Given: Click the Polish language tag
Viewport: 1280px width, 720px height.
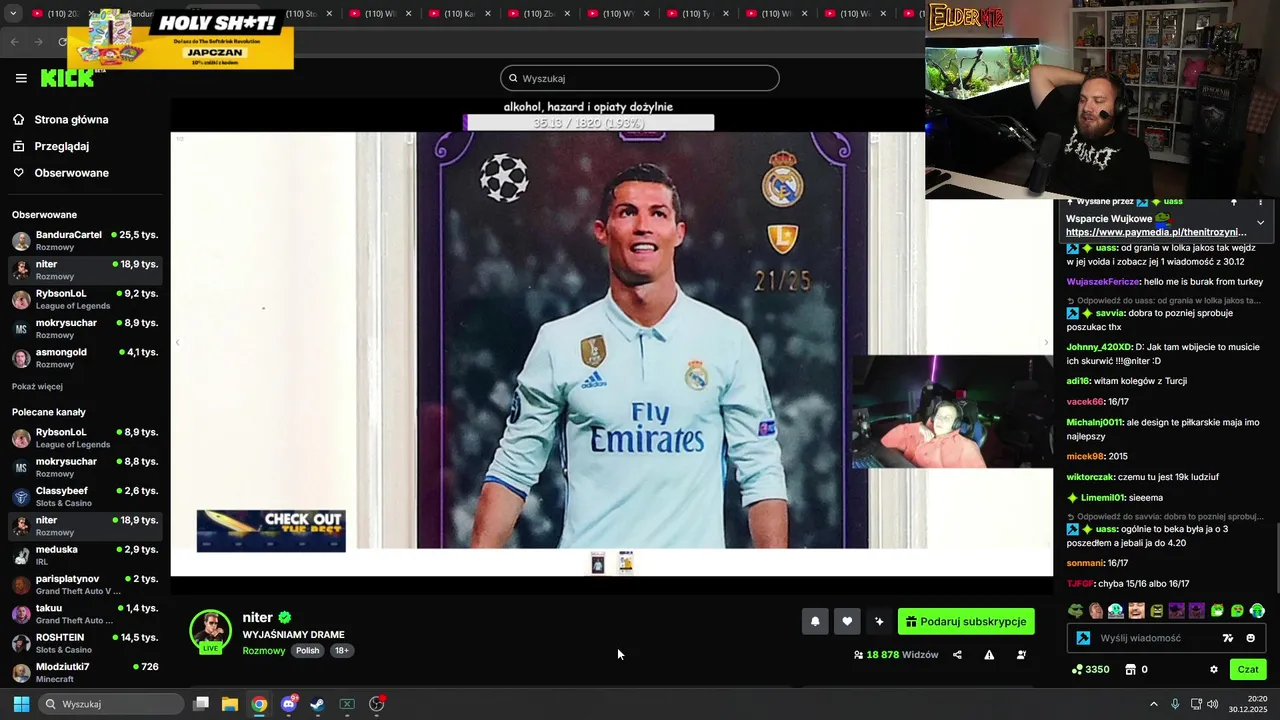Looking at the screenshot, I should coord(308,651).
